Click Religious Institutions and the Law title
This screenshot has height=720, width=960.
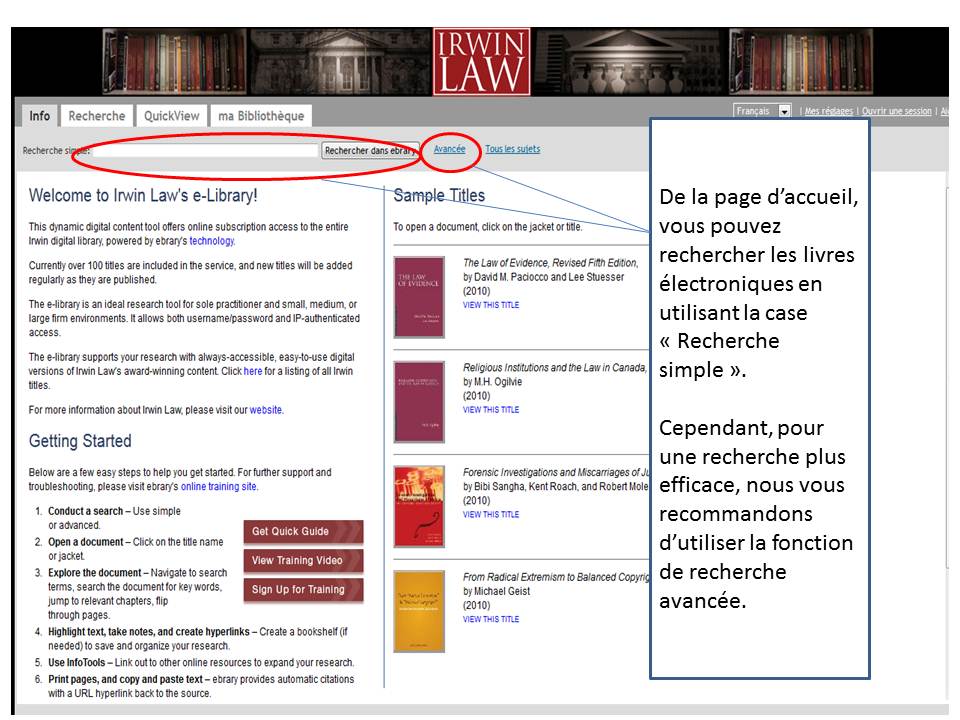point(555,367)
